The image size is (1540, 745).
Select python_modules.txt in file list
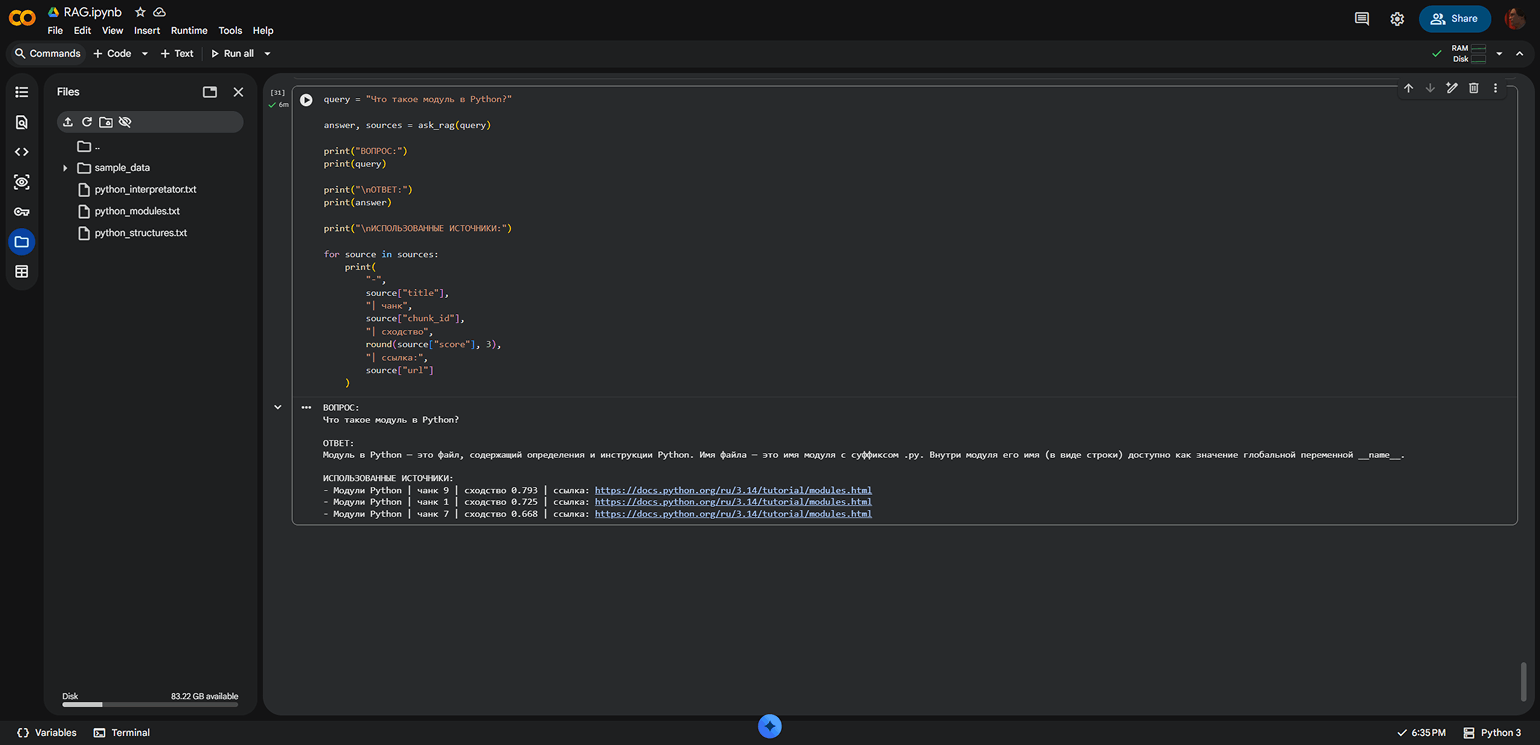[x=137, y=211]
